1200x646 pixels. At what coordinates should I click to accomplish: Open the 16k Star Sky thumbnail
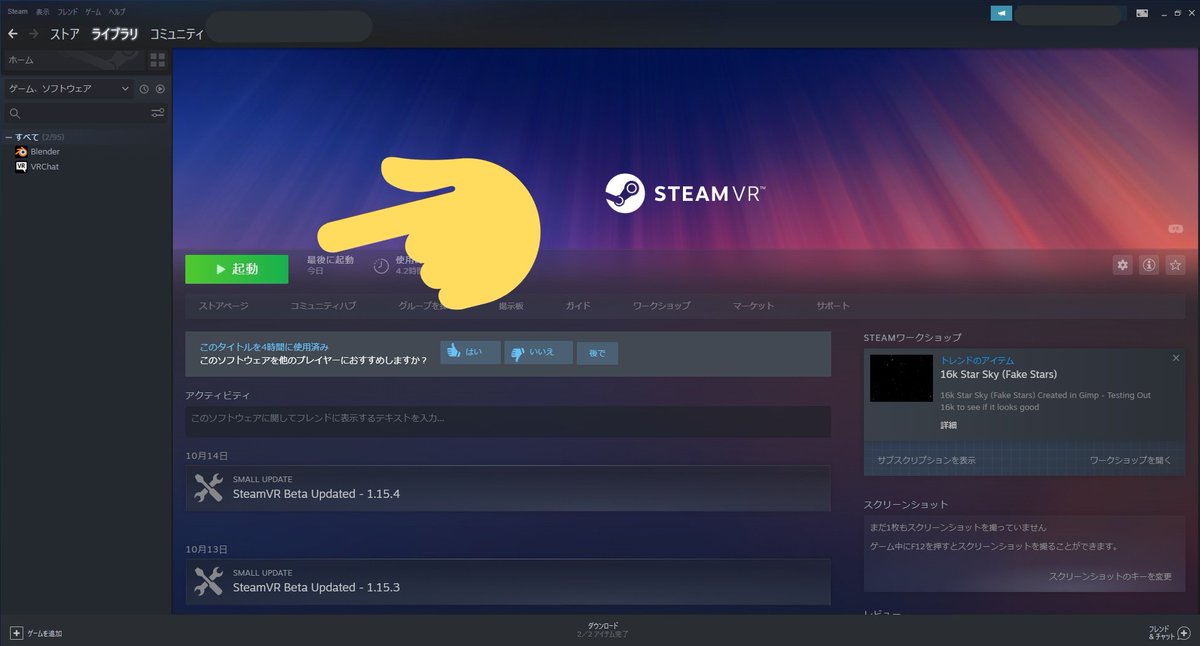pyautogui.click(x=901, y=378)
